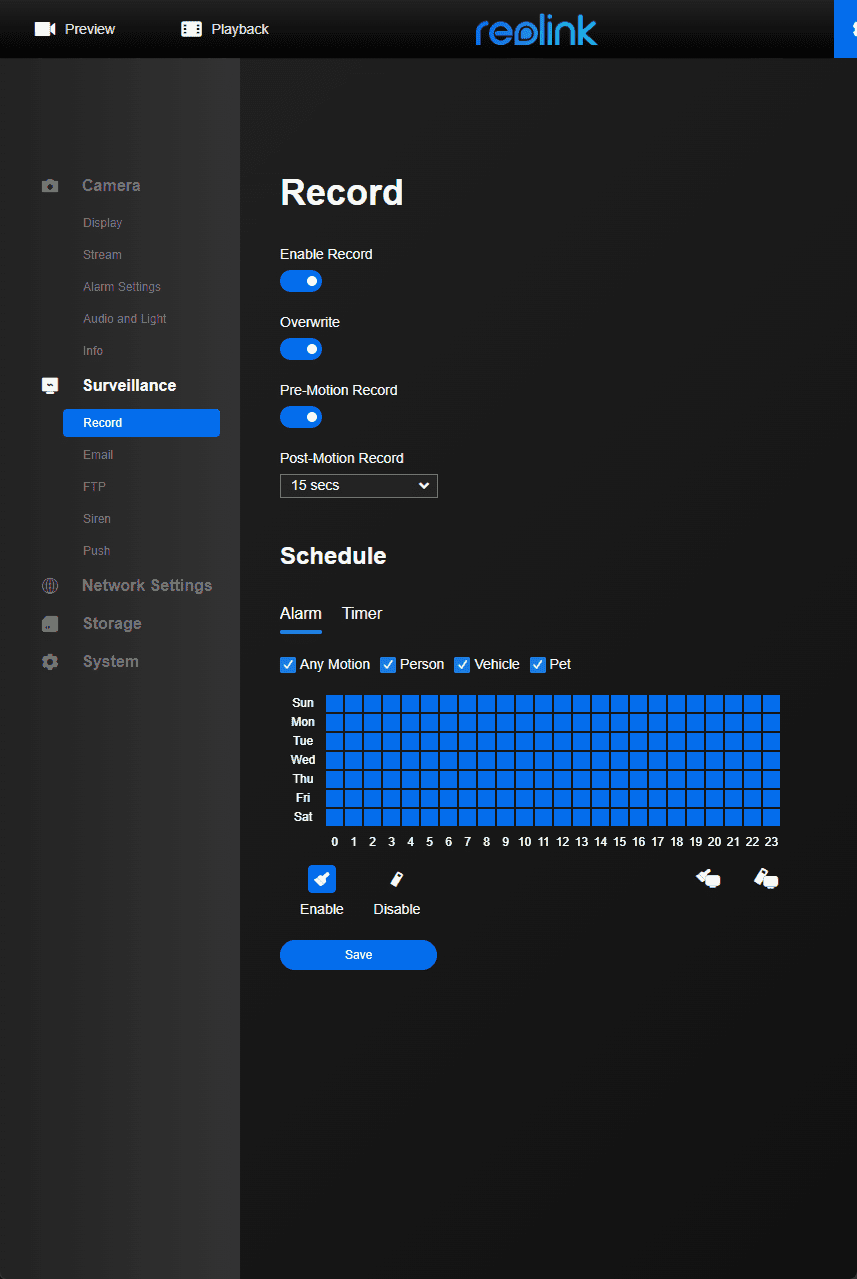Click the Playback film icon

[191, 29]
